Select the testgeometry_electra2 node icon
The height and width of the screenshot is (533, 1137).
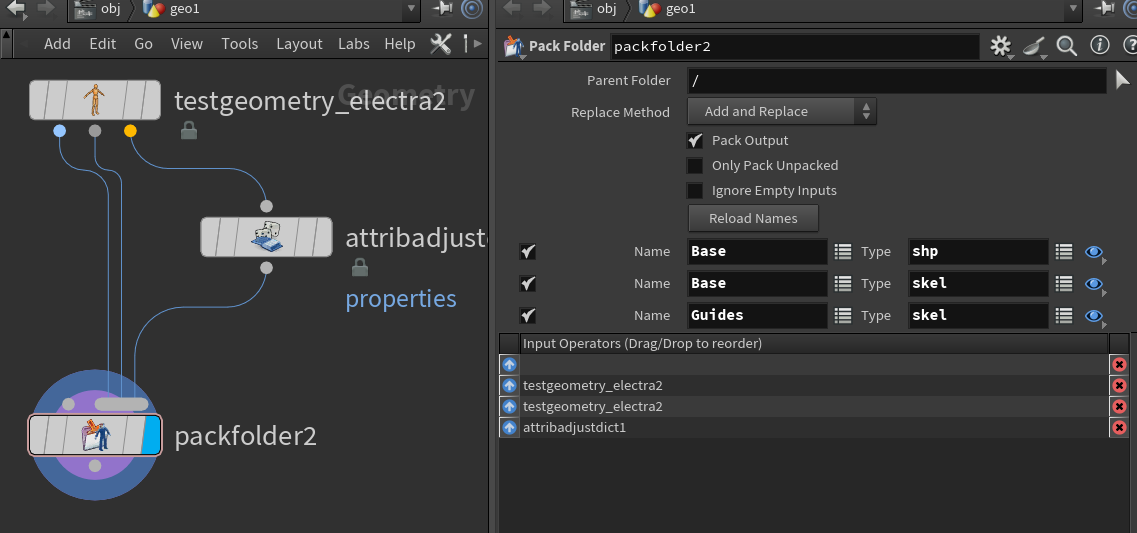pos(94,100)
